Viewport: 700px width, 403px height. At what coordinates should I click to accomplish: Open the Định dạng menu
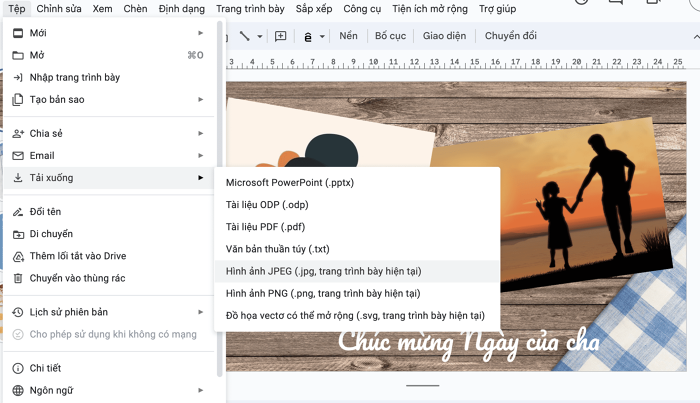tap(182, 8)
